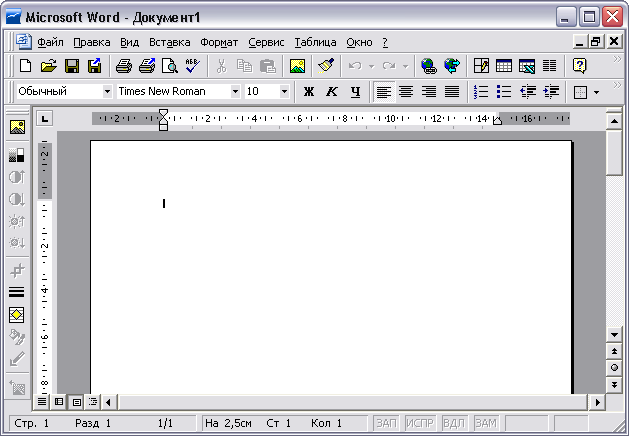Viewport: 629px width, 436px height.
Task: Center-align text with the center button
Action: tap(406, 92)
